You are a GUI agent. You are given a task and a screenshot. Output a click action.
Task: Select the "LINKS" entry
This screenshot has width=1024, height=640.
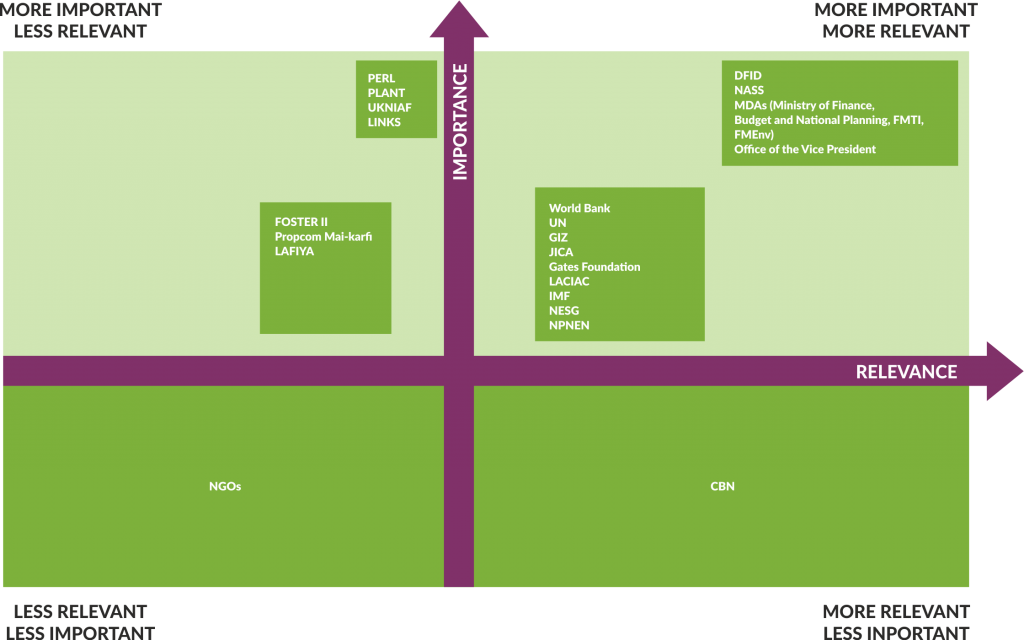[384, 122]
